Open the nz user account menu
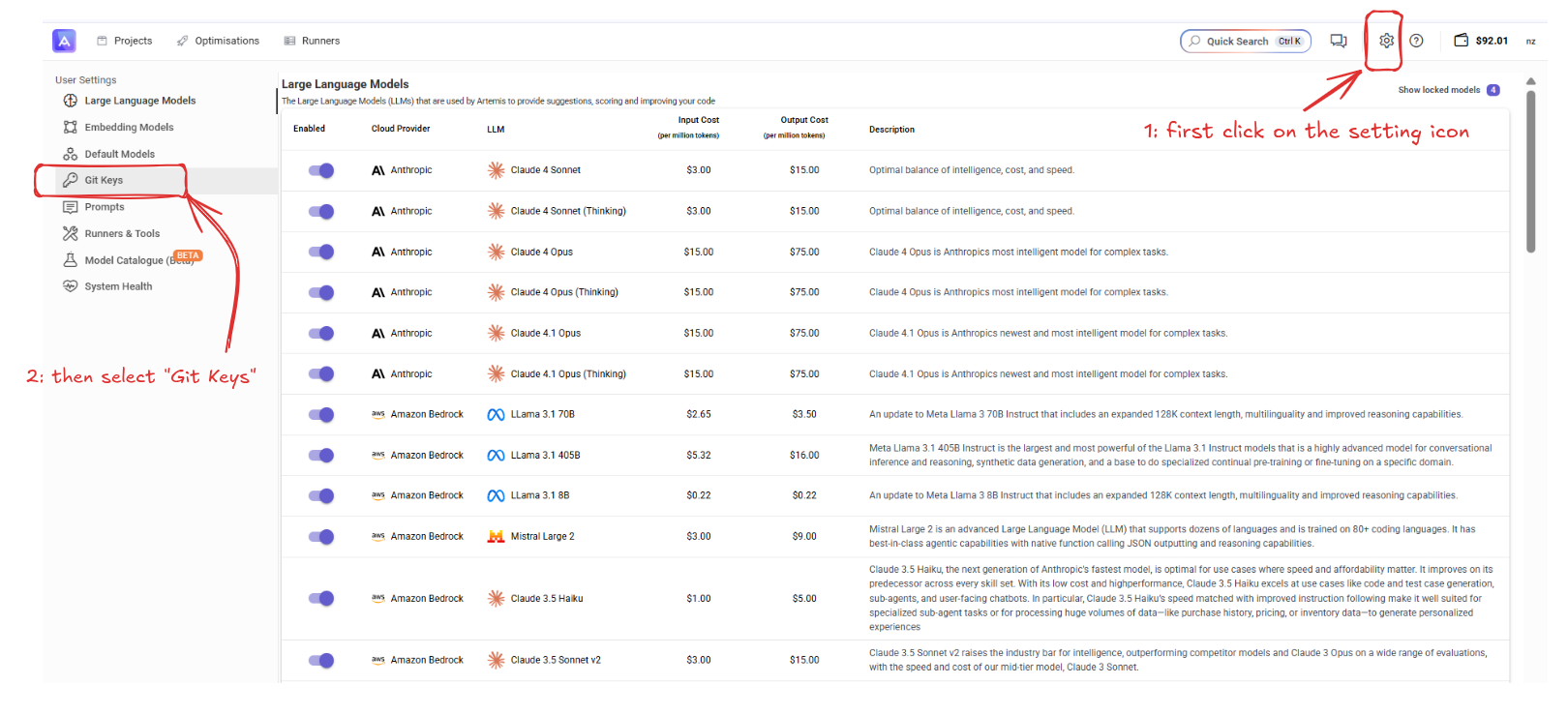This screenshot has height=714, width=1568. [1530, 42]
